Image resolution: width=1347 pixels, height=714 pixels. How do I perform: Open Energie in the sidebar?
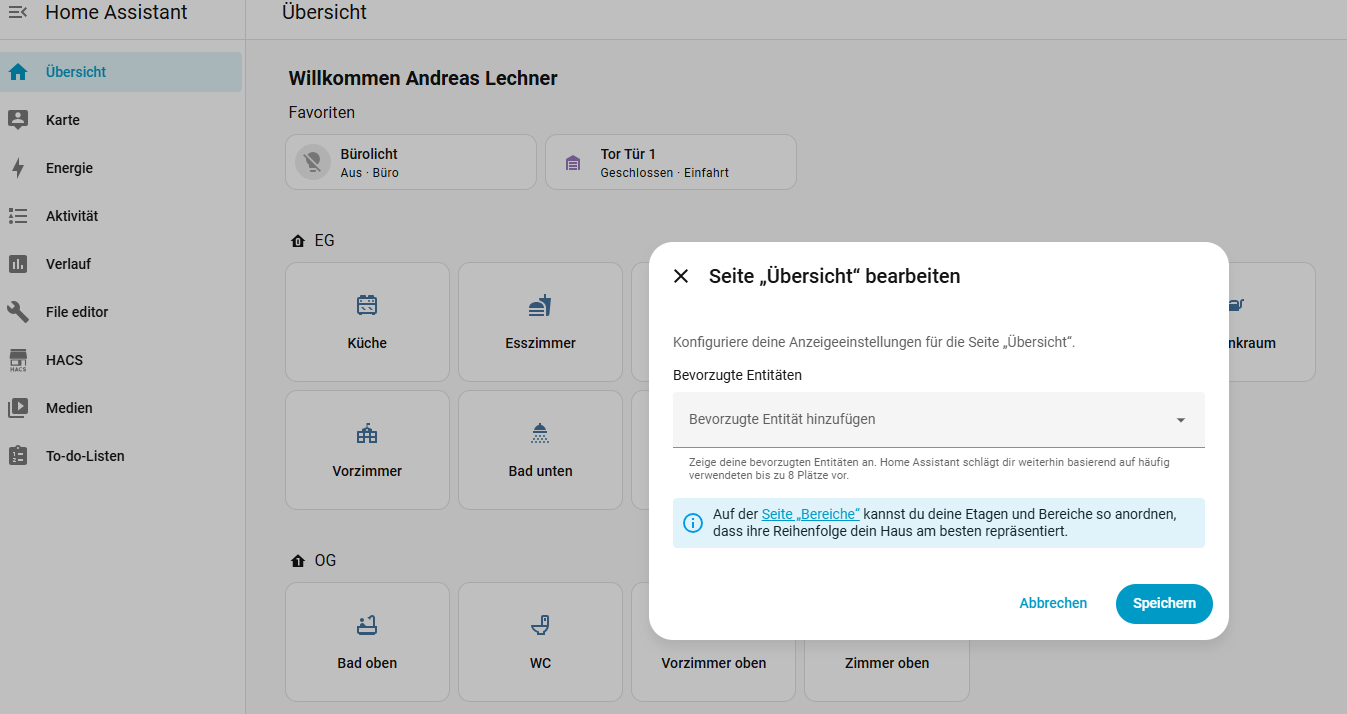pos(69,168)
